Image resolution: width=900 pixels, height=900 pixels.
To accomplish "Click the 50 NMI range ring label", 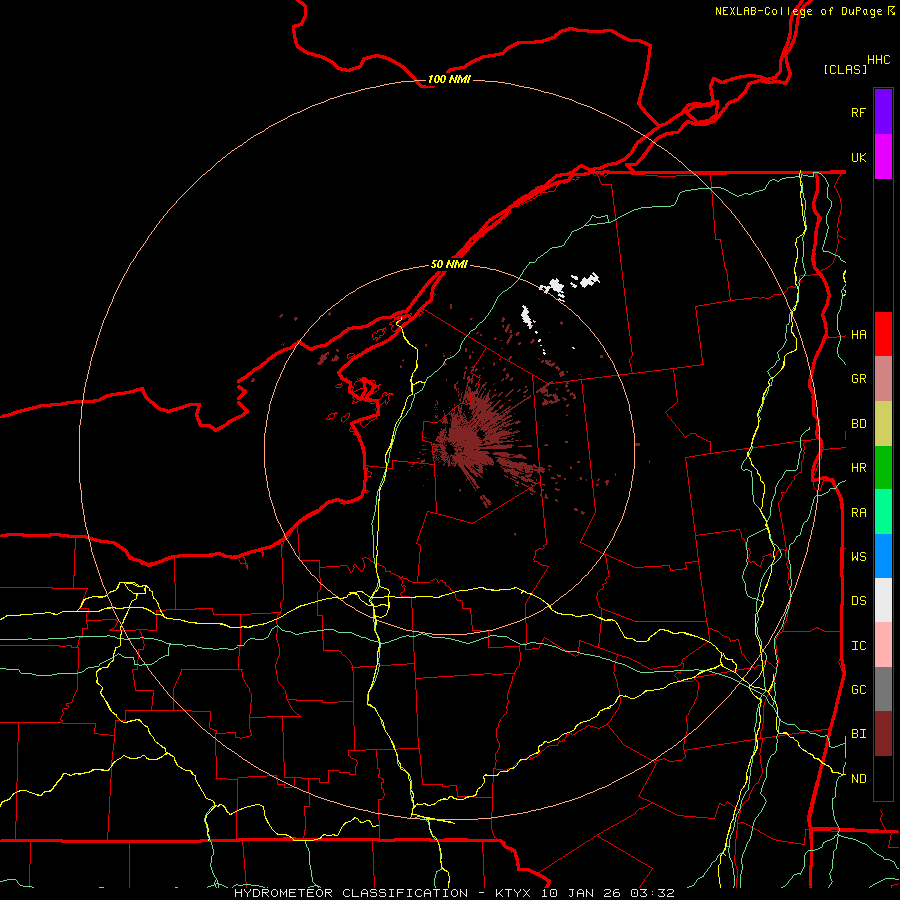I will click(x=449, y=264).
